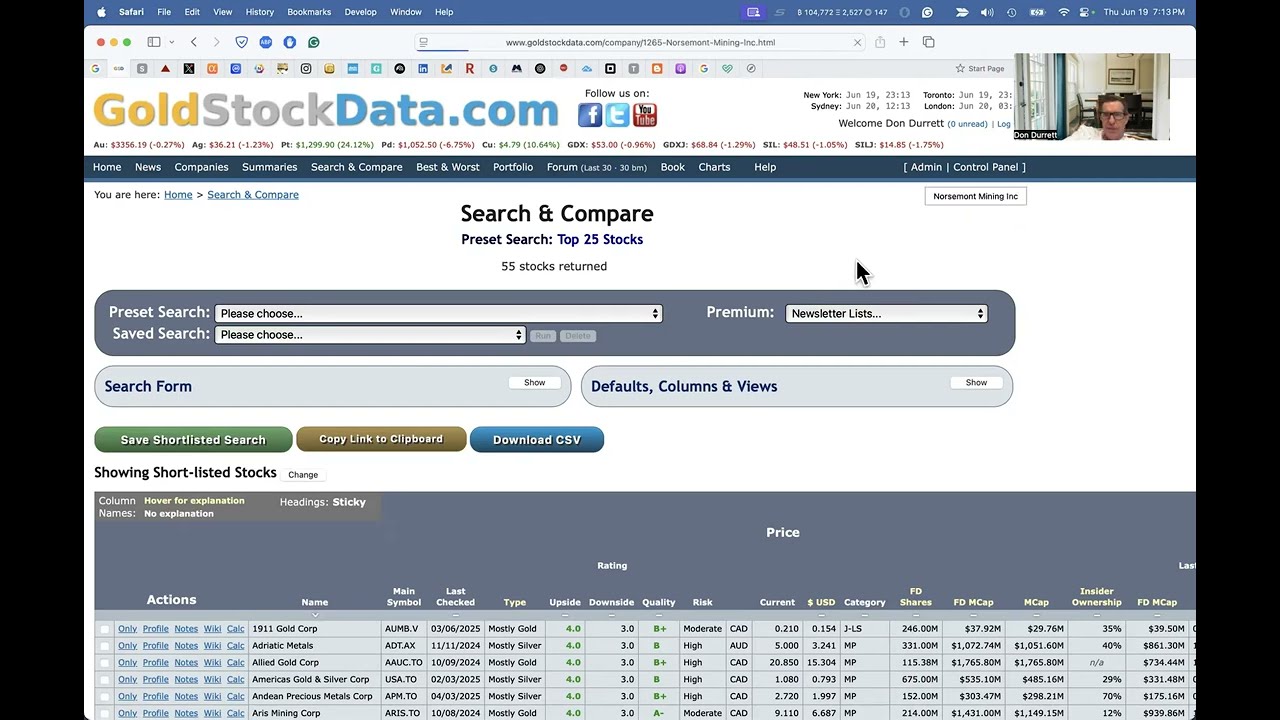
Task: Go back with Safari's back arrow
Action: pos(194,42)
